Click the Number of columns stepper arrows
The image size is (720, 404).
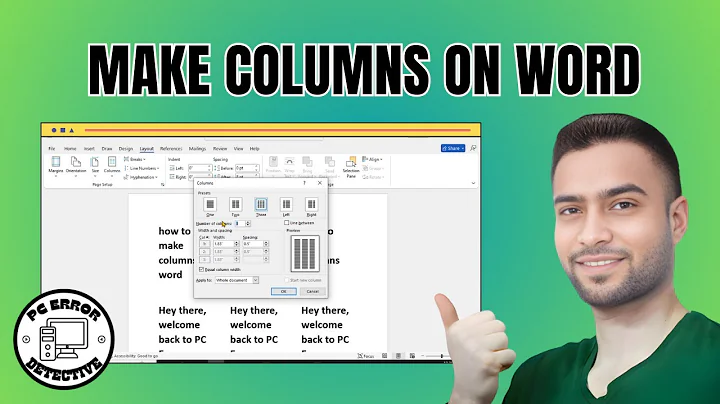tap(248, 224)
